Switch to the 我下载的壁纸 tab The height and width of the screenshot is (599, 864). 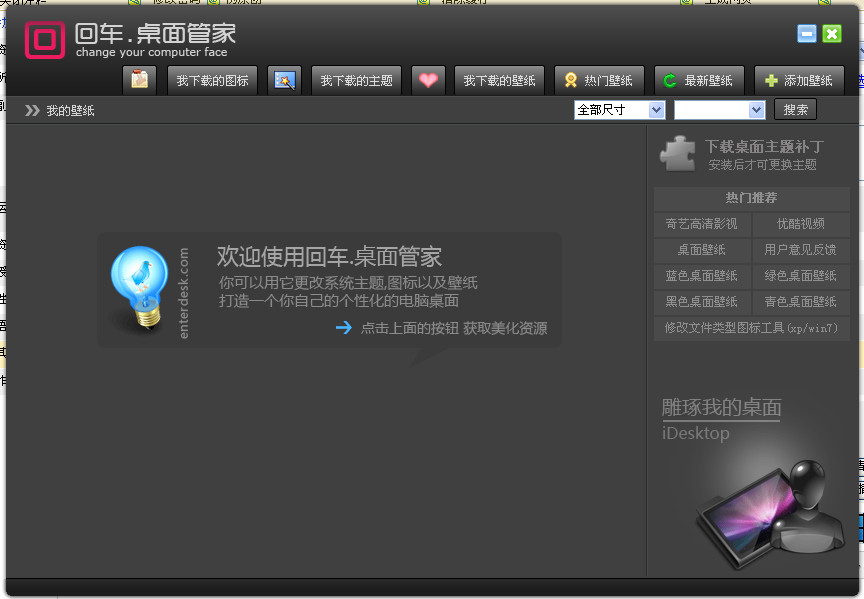(x=499, y=80)
